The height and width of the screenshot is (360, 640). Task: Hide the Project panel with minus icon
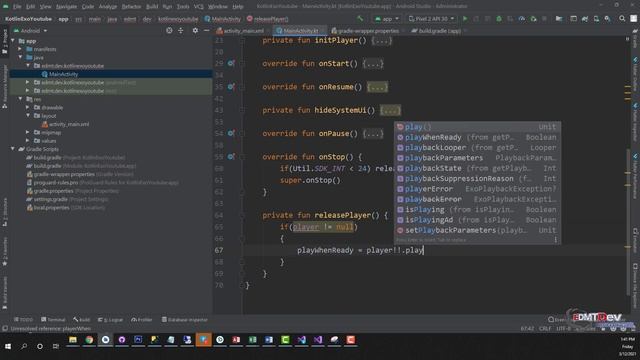click(206, 31)
